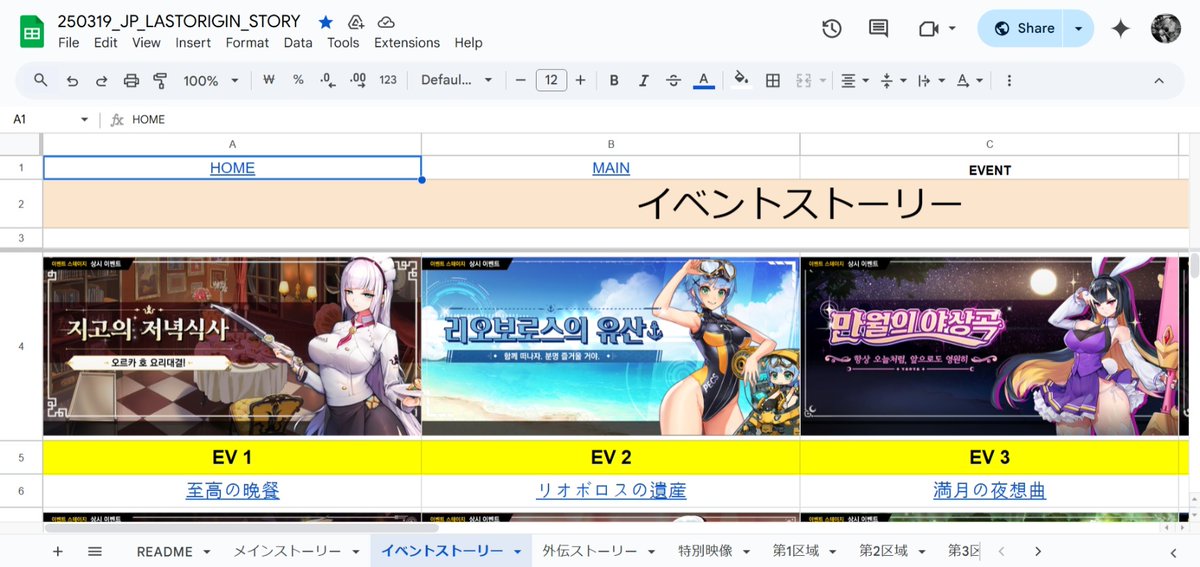The width and height of the screenshot is (1200, 567).
Task: Open the Gemini sparkle assistant
Action: point(1121,28)
